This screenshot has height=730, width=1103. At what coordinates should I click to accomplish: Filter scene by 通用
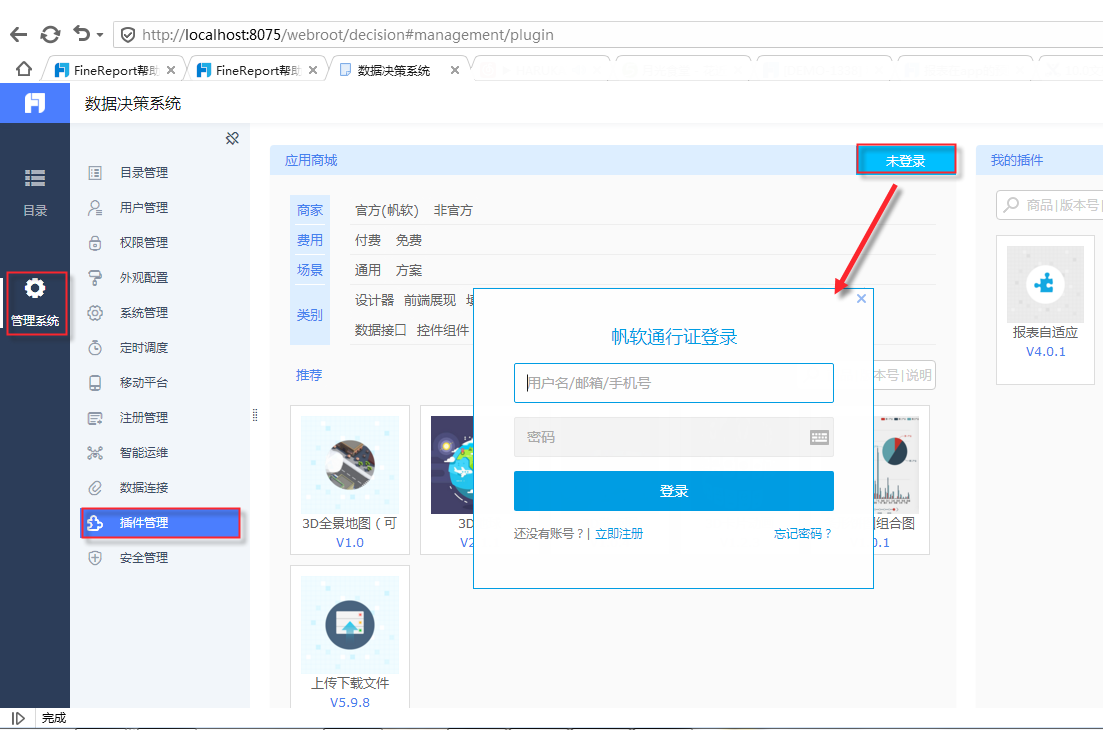click(367, 270)
